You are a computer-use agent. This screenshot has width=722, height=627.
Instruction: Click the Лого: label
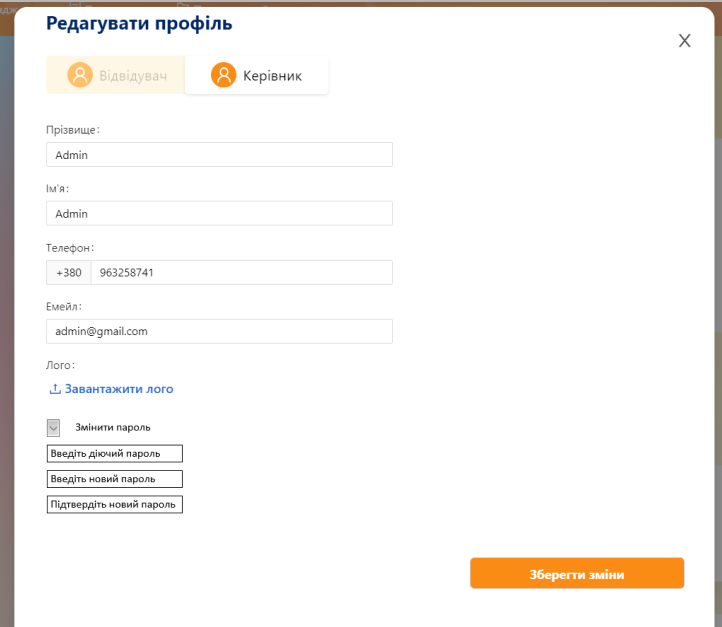click(x=60, y=365)
